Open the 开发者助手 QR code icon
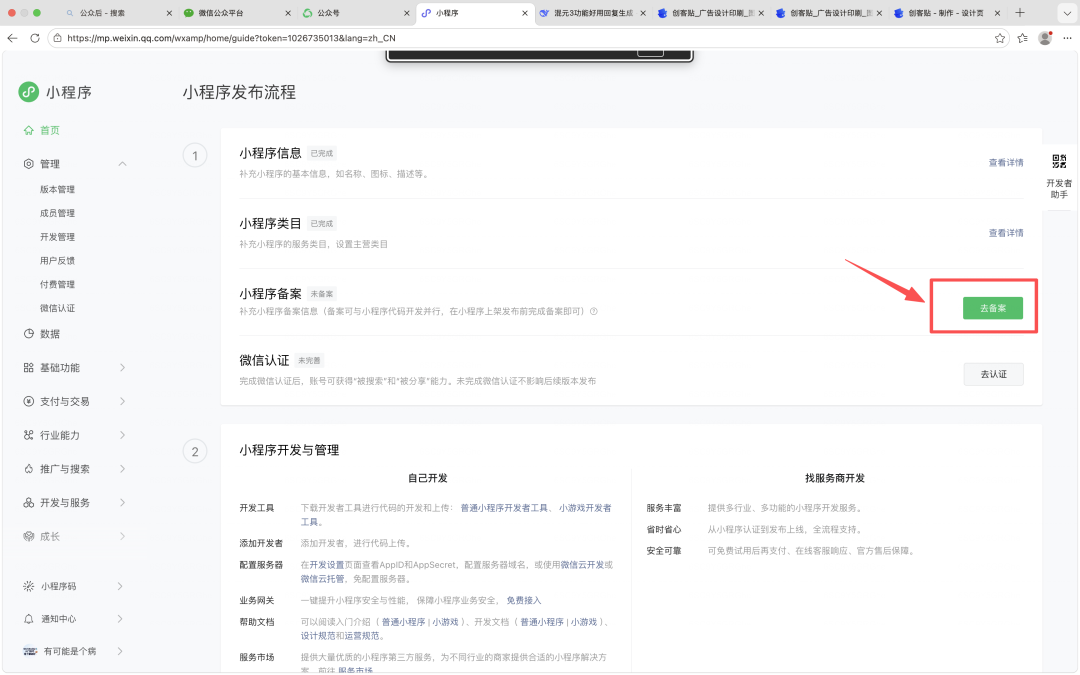The height and width of the screenshot is (675, 1080). 1059,162
